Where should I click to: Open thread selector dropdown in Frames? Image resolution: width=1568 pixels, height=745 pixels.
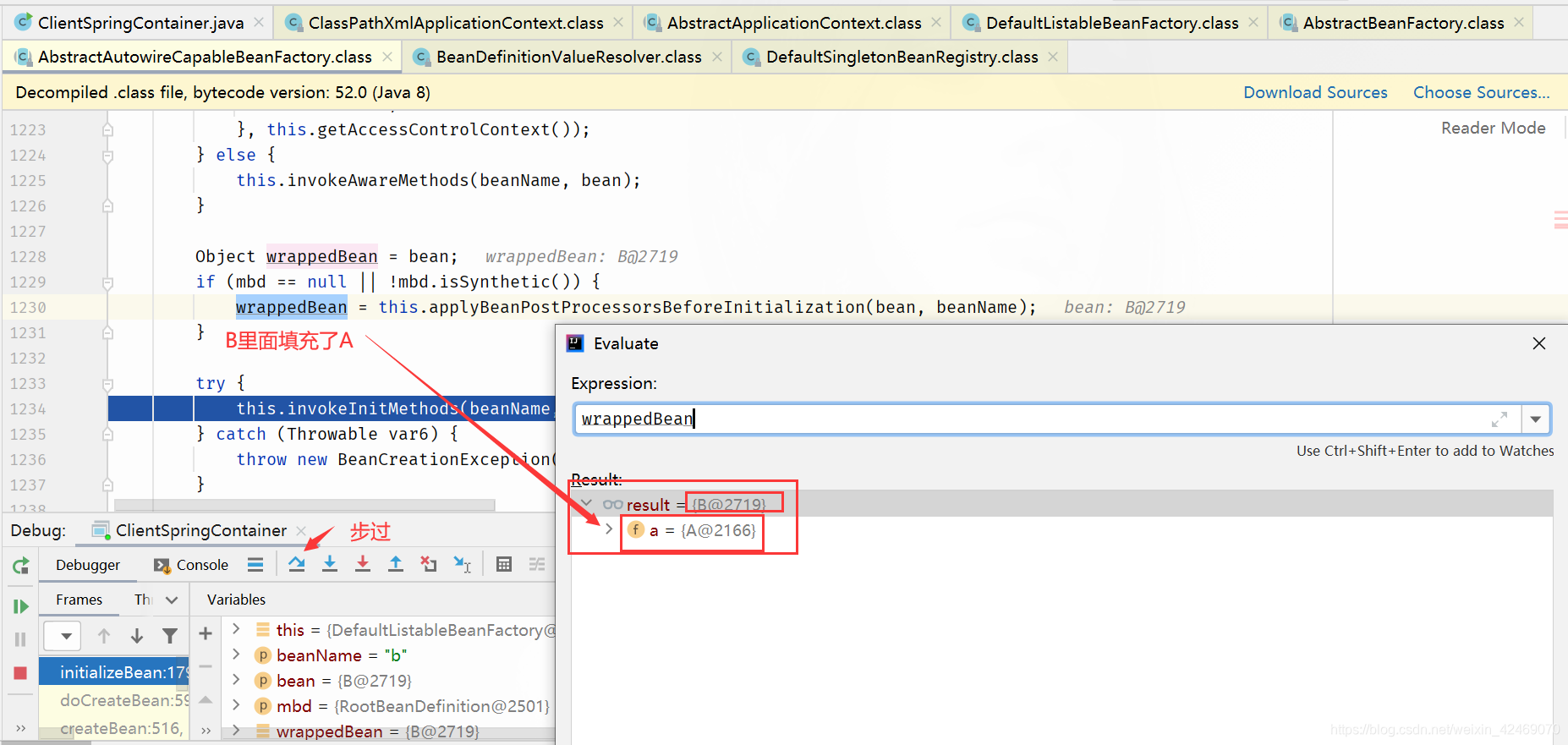coord(63,636)
